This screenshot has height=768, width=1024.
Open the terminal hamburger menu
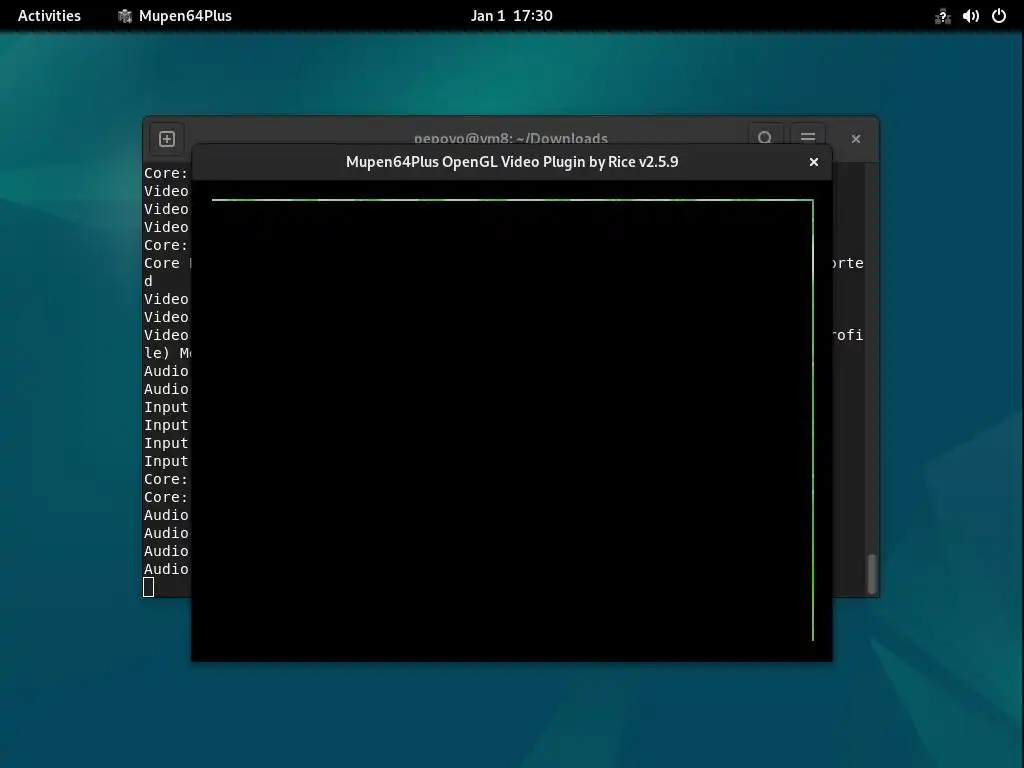(808, 137)
